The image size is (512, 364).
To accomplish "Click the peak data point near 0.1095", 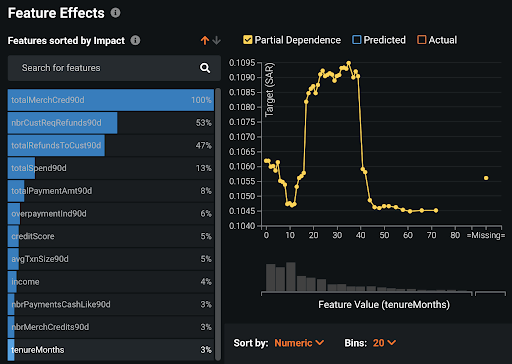I will [349, 63].
